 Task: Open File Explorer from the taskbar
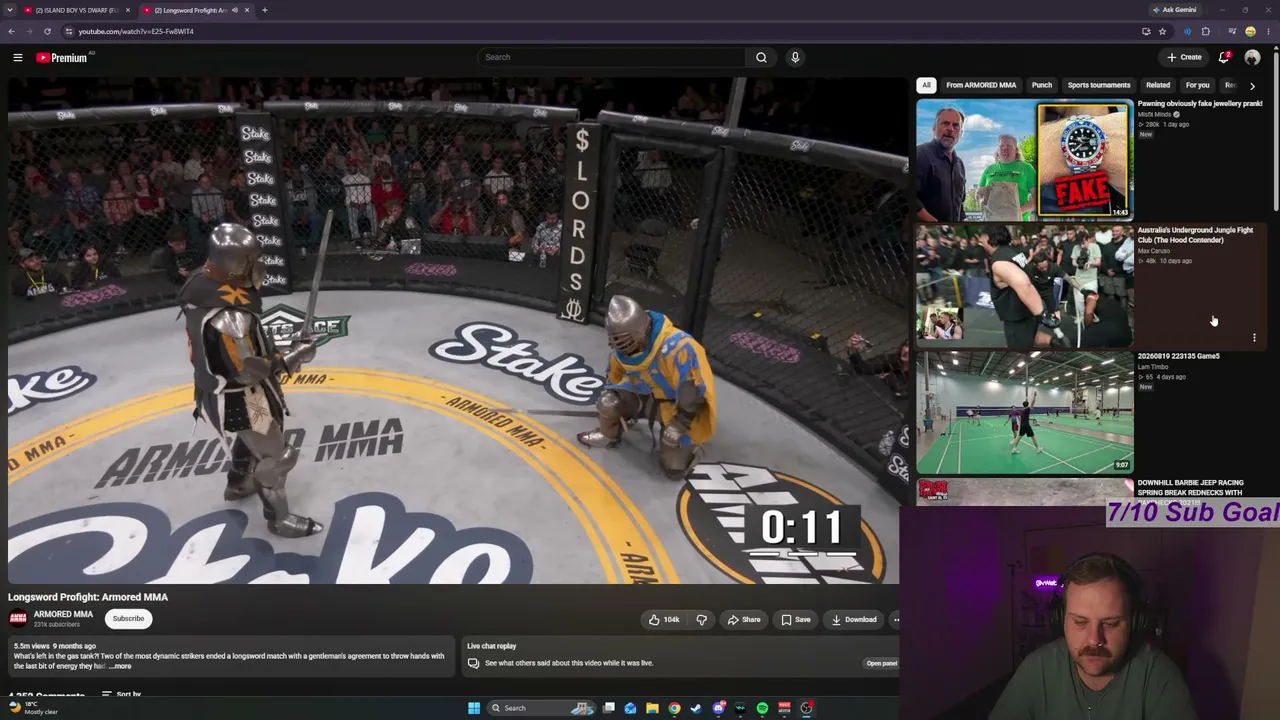652,708
